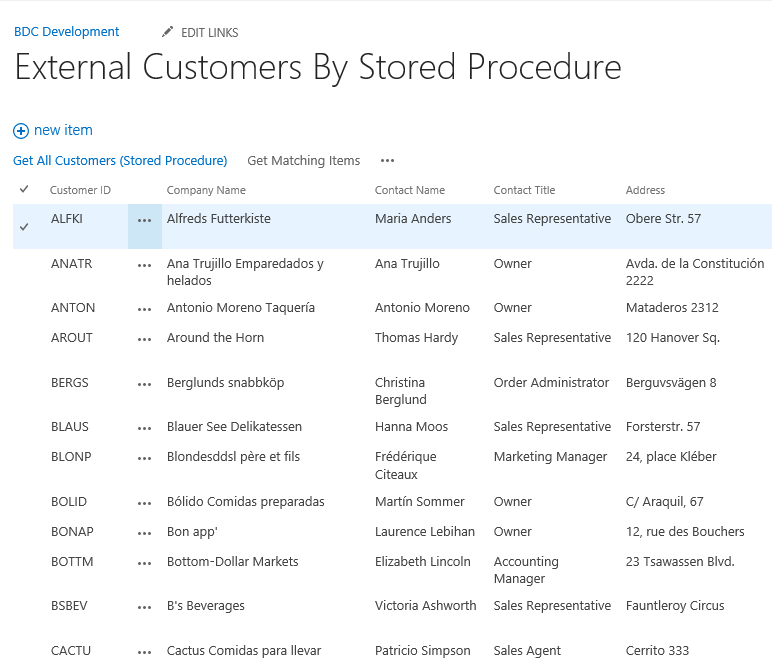The image size is (772, 667).
Task: Click the plus icon for new item
Action: 21,131
